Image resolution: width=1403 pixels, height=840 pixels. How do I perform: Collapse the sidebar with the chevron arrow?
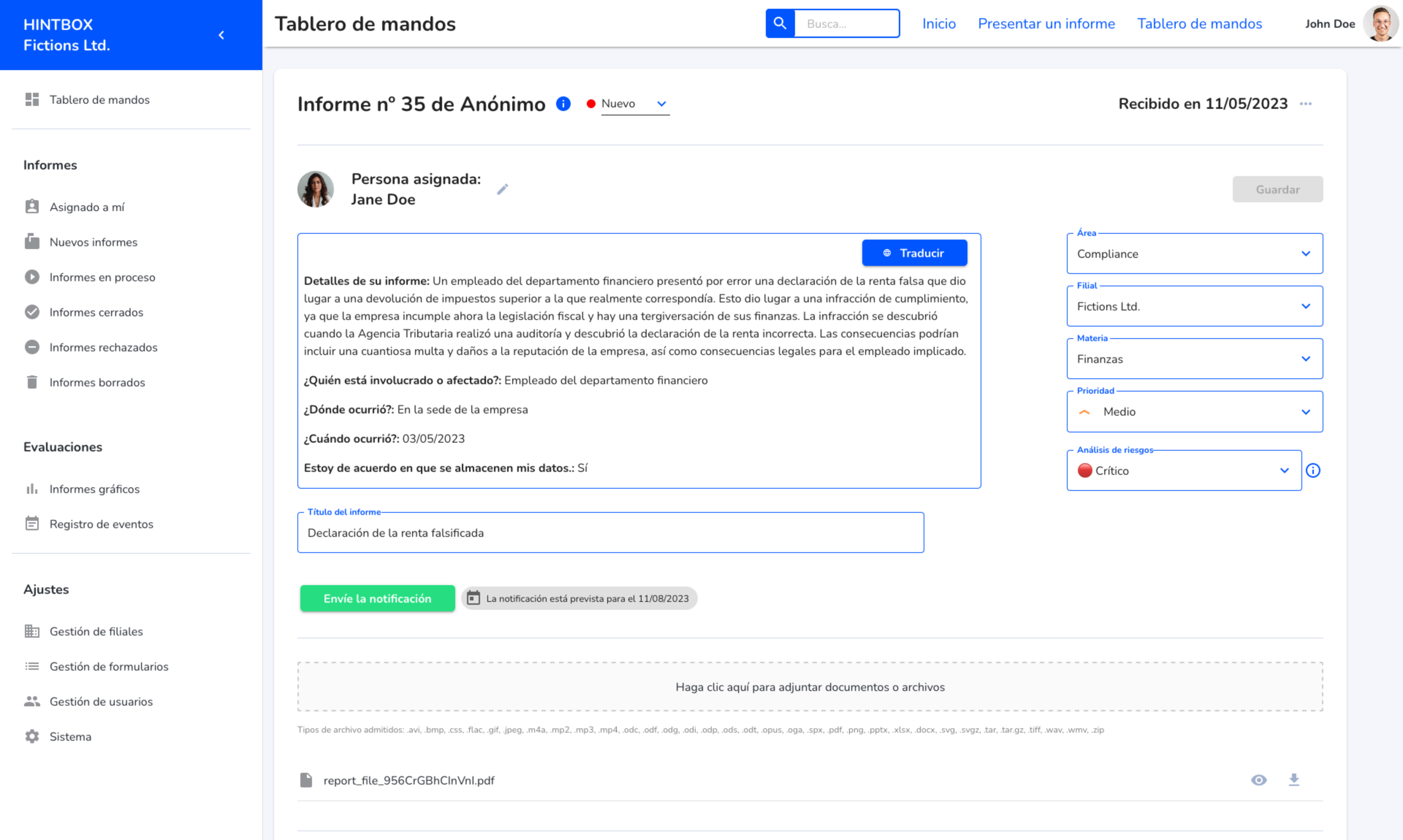tap(221, 35)
